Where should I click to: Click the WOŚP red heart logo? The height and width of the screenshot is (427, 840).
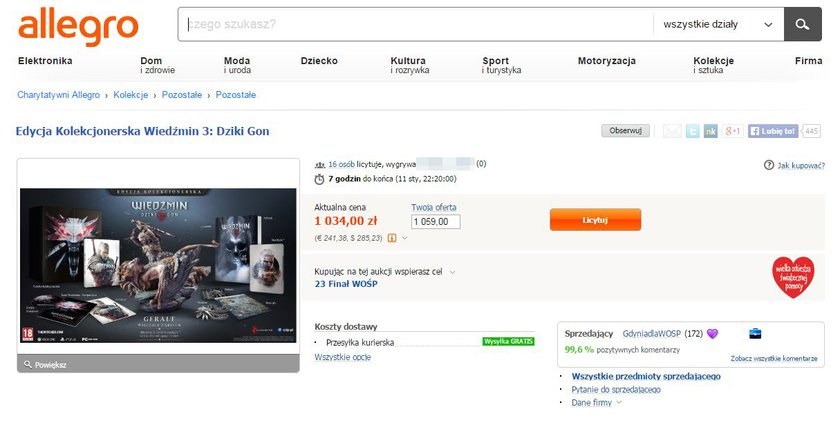(x=793, y=277)
